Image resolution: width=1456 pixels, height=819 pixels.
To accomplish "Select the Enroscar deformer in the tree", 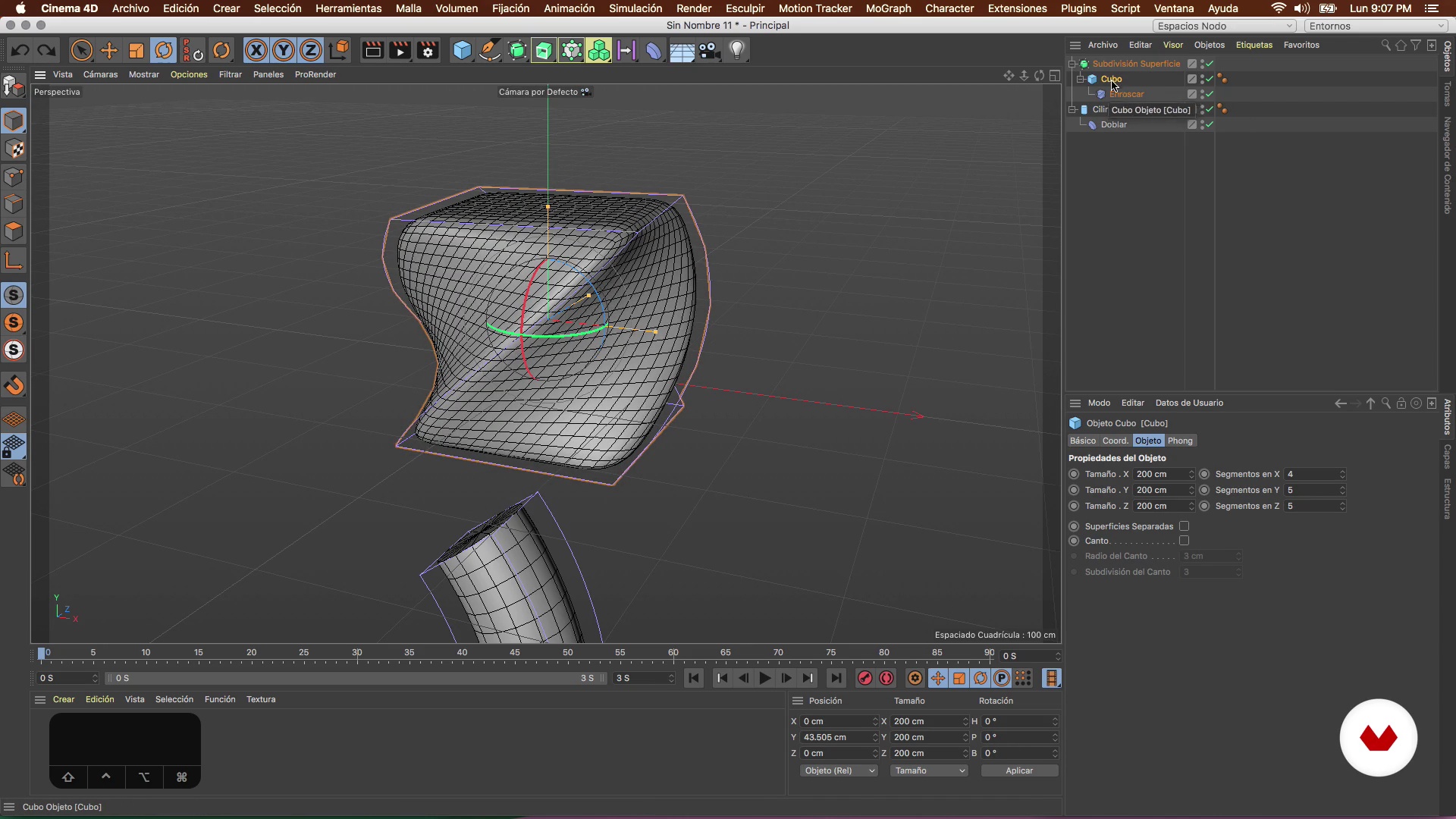I will (x=1127, y=94).
